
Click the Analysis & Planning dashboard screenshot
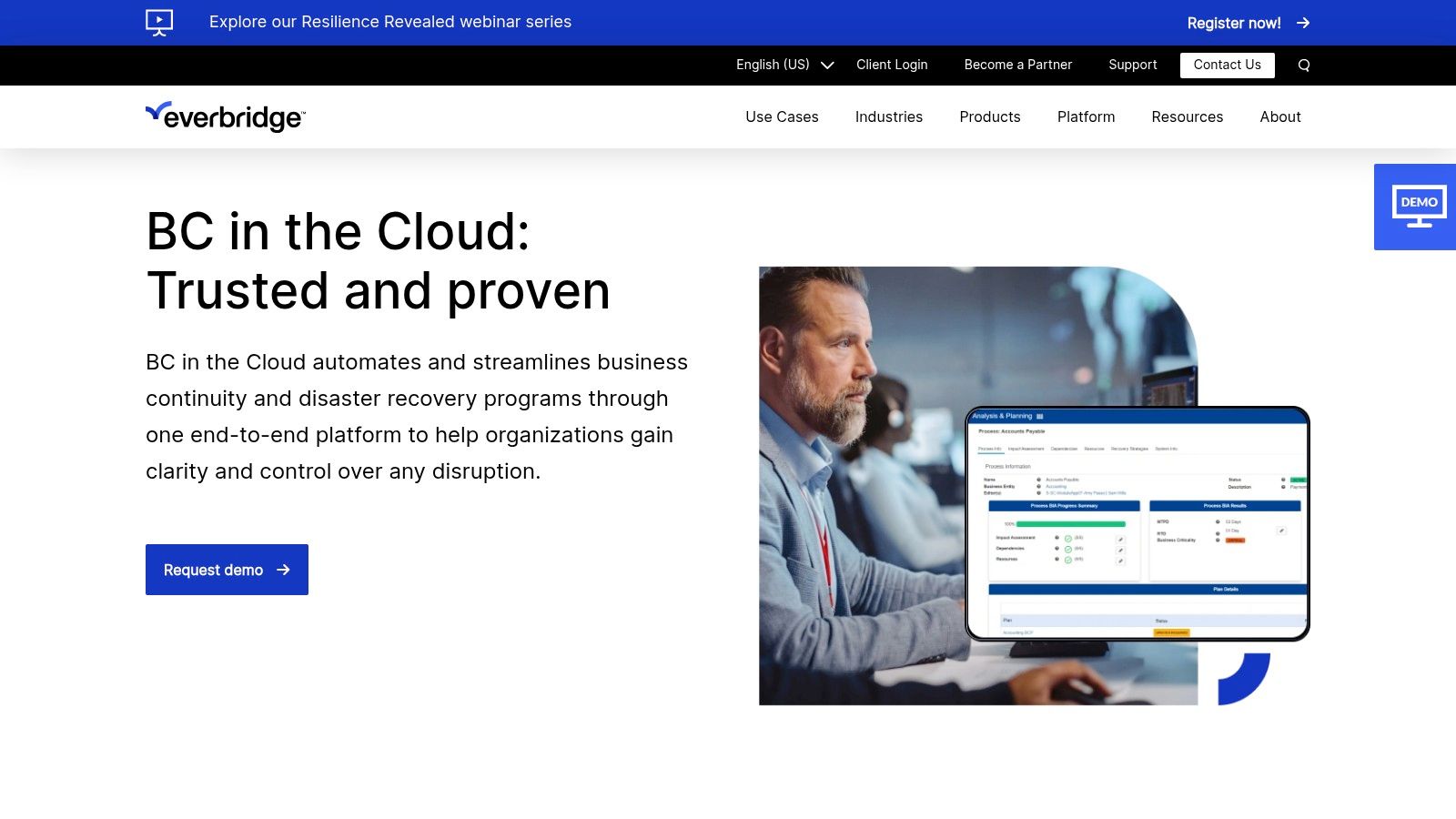pos(1137,523)
